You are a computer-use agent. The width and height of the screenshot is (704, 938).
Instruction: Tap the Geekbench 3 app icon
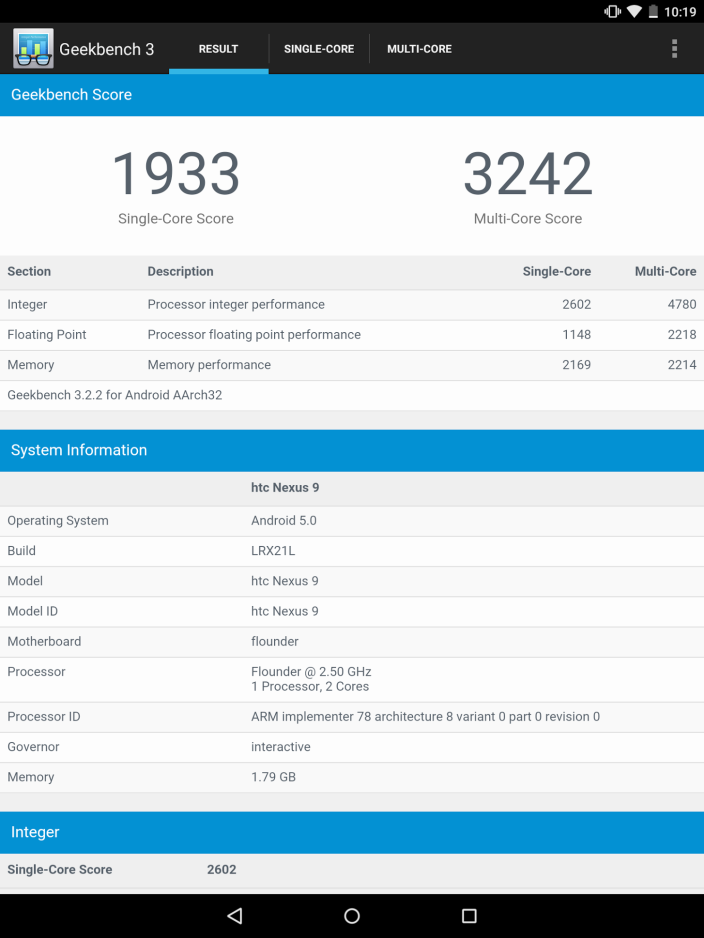[33, 48]
